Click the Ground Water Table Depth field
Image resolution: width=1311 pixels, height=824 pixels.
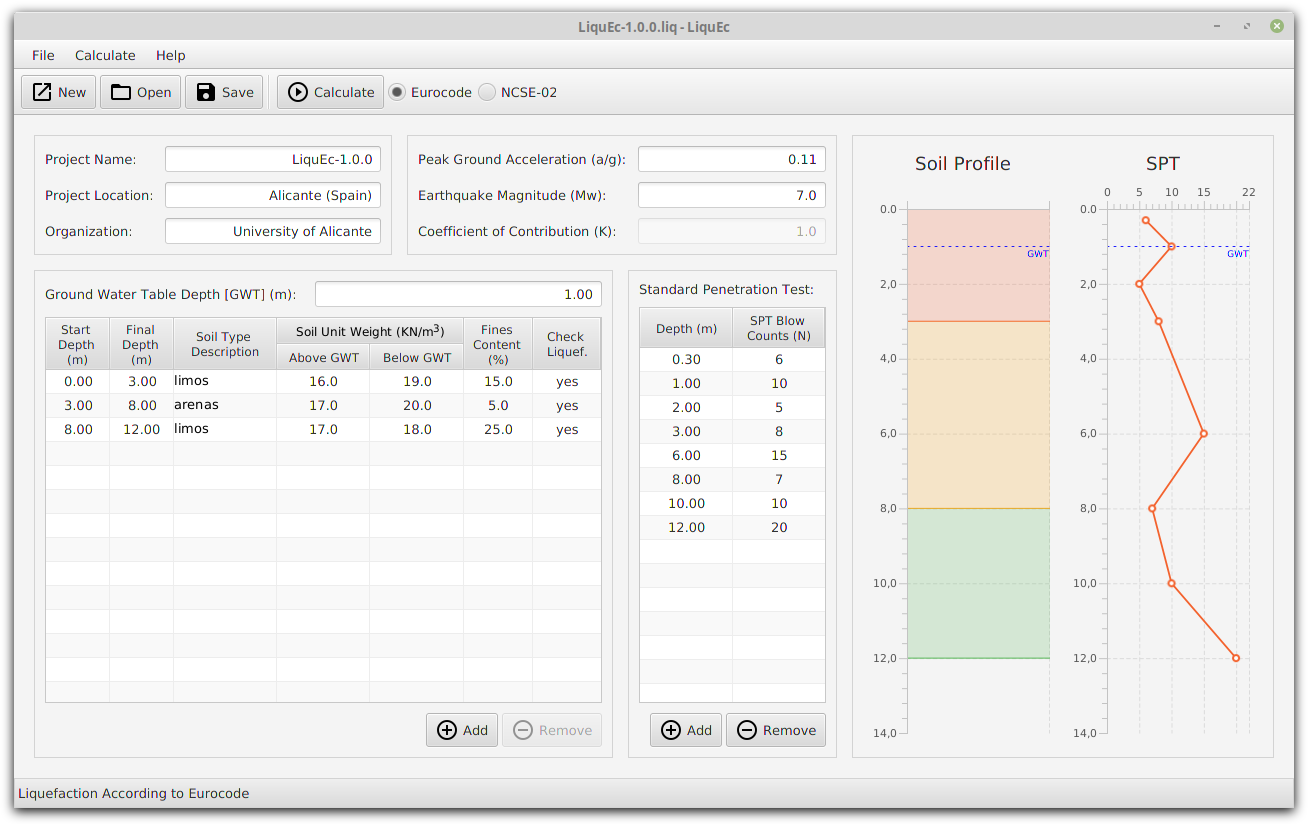coord(458,294)
